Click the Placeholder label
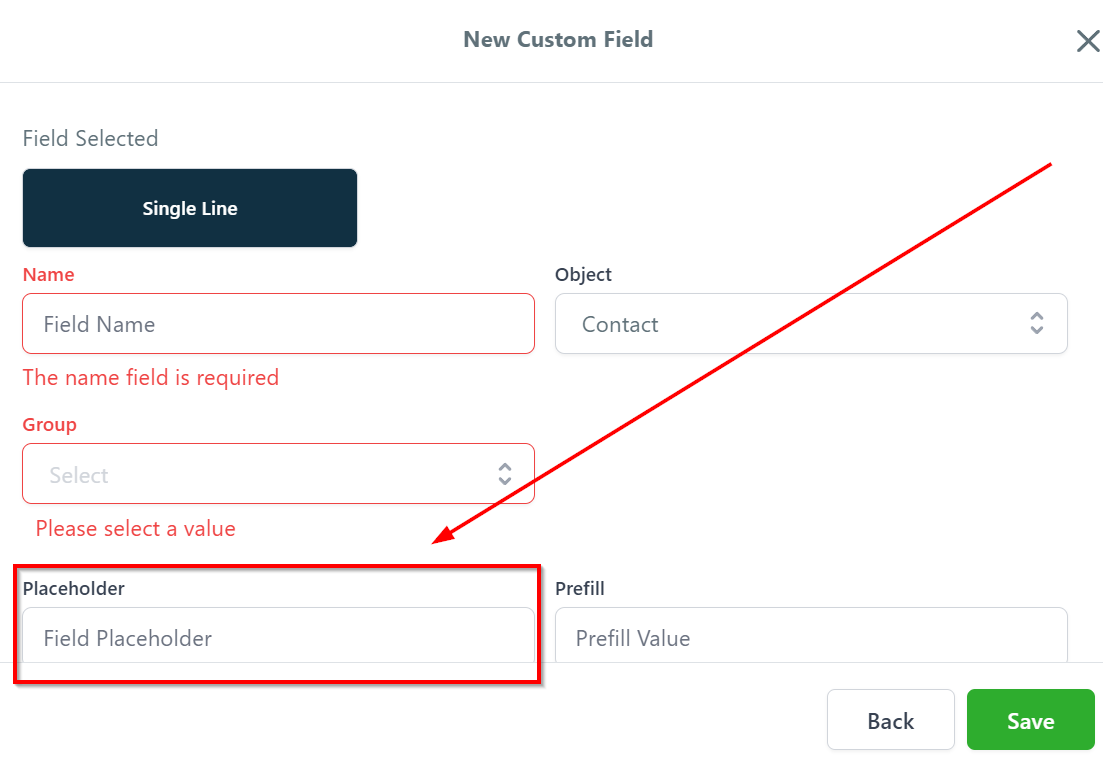 tap(73, 588)
